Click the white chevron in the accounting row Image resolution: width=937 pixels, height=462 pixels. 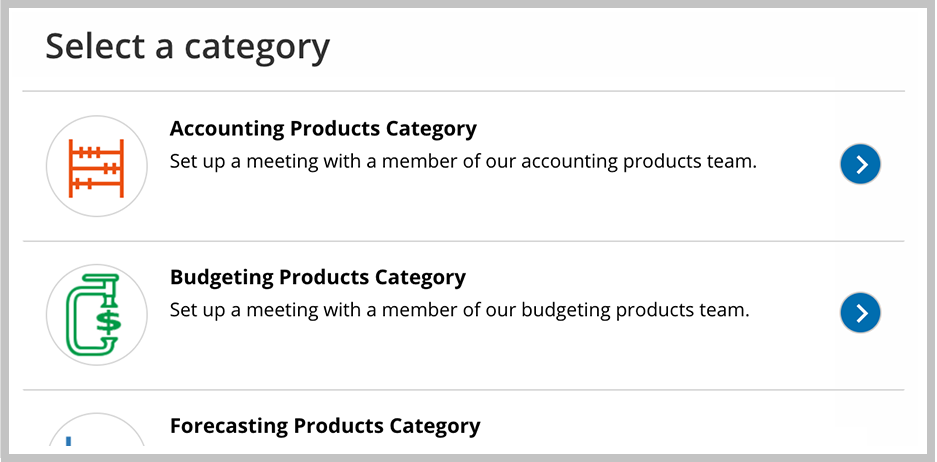coord(862,164)
